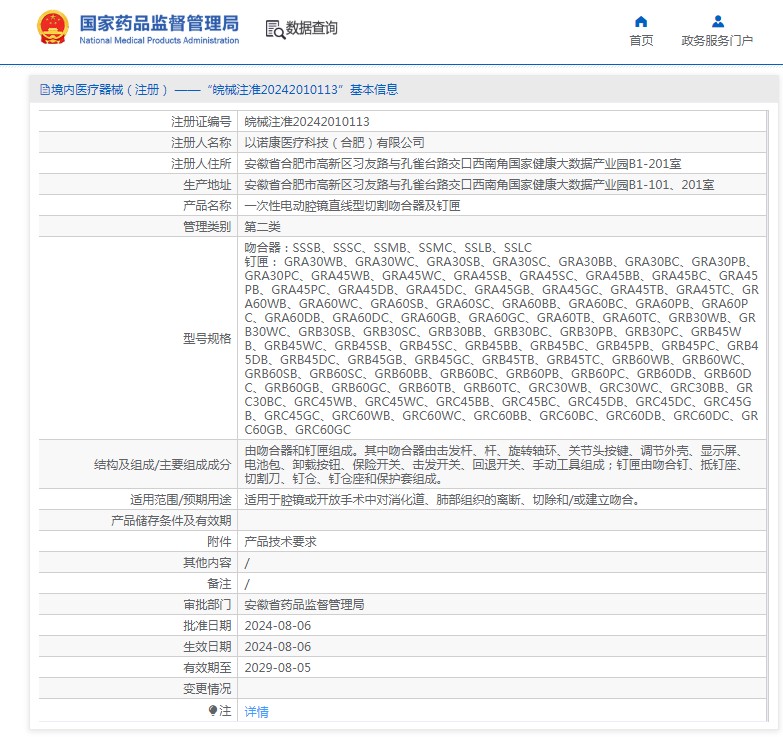Click the national emblem logo
The width and height of the screenshot is (783, 737).
pyautogui.click(x=52, y=27)
